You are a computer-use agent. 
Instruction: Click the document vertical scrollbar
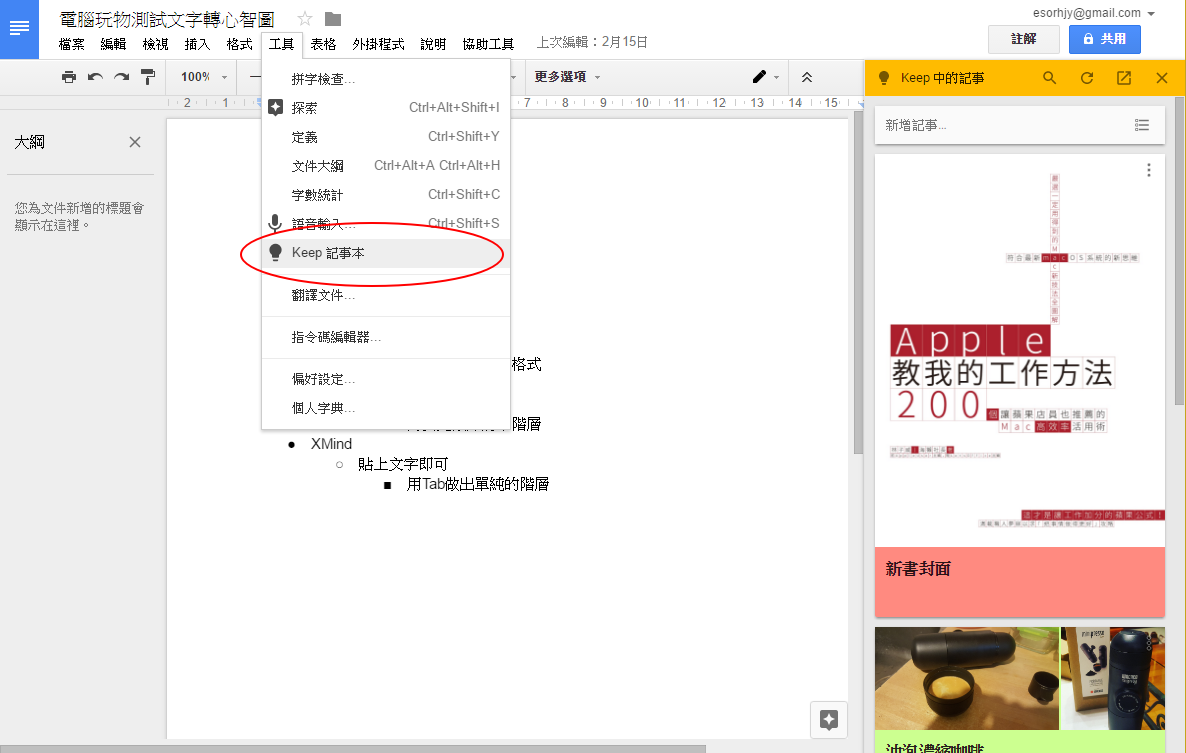click(858, 284)
